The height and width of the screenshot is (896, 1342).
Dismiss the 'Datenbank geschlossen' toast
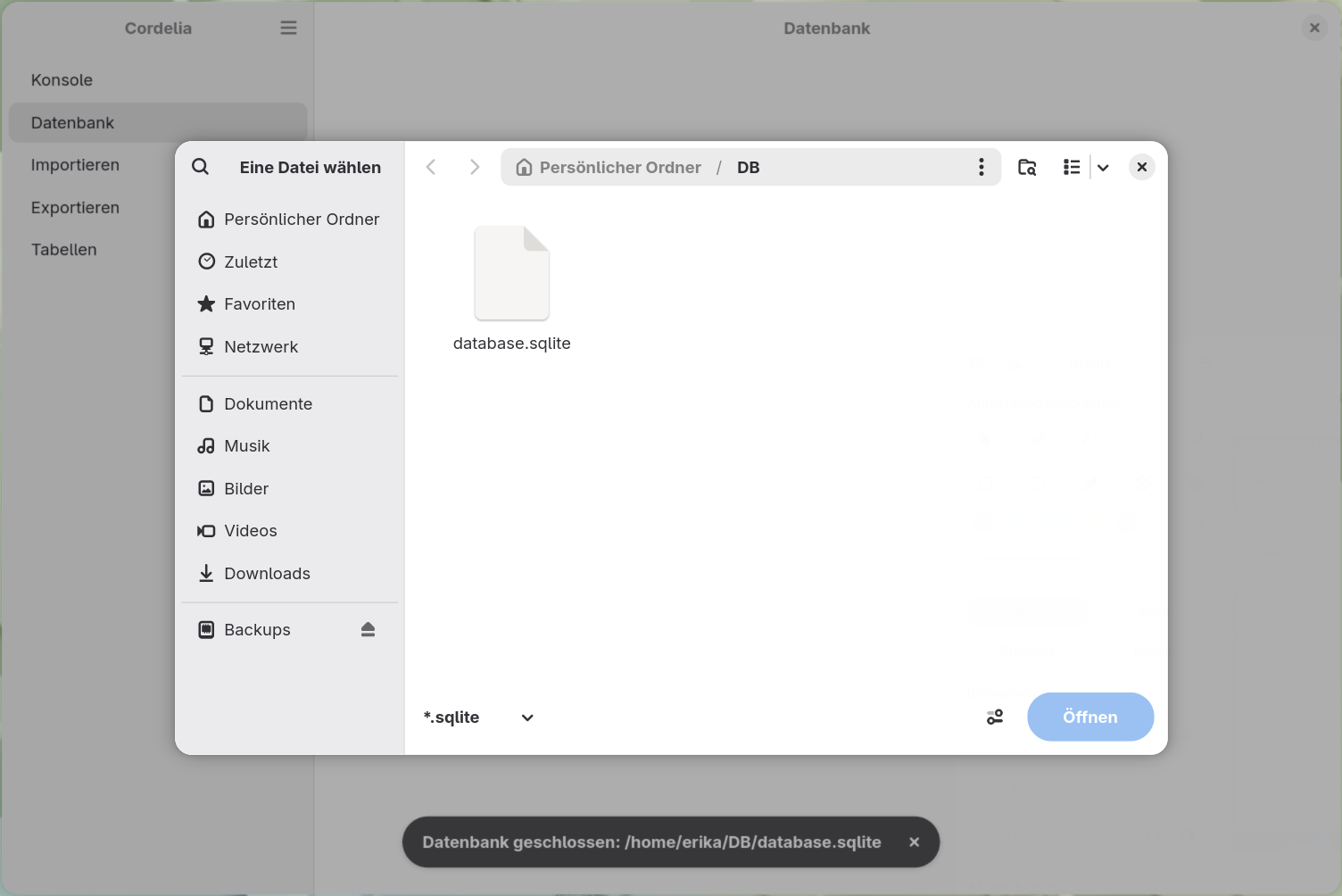[x=914, y=842]
